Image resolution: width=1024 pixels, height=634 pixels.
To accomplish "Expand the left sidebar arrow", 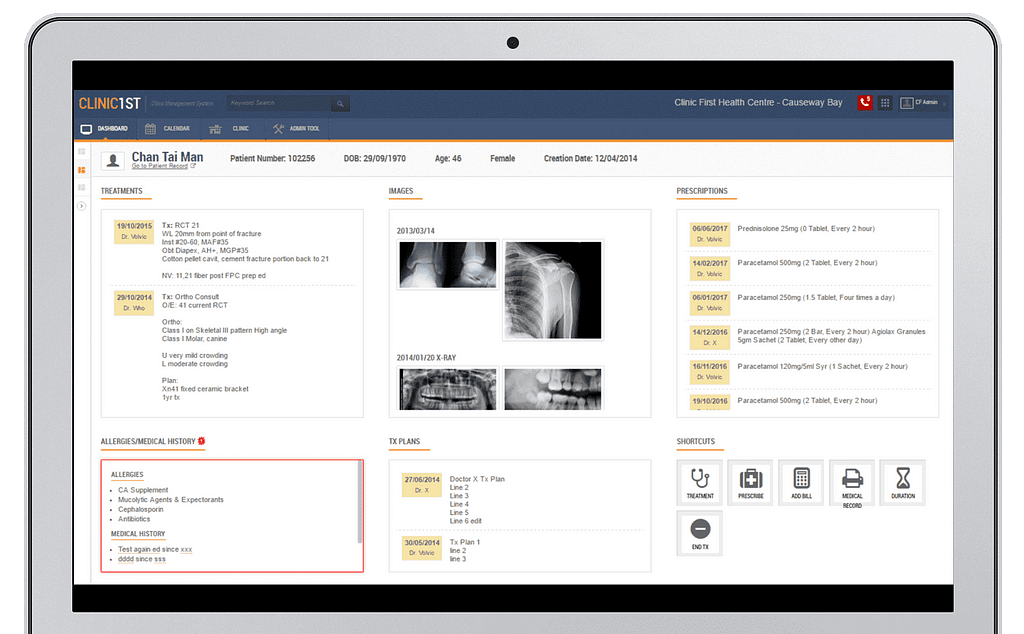I will tap(82, 206).
